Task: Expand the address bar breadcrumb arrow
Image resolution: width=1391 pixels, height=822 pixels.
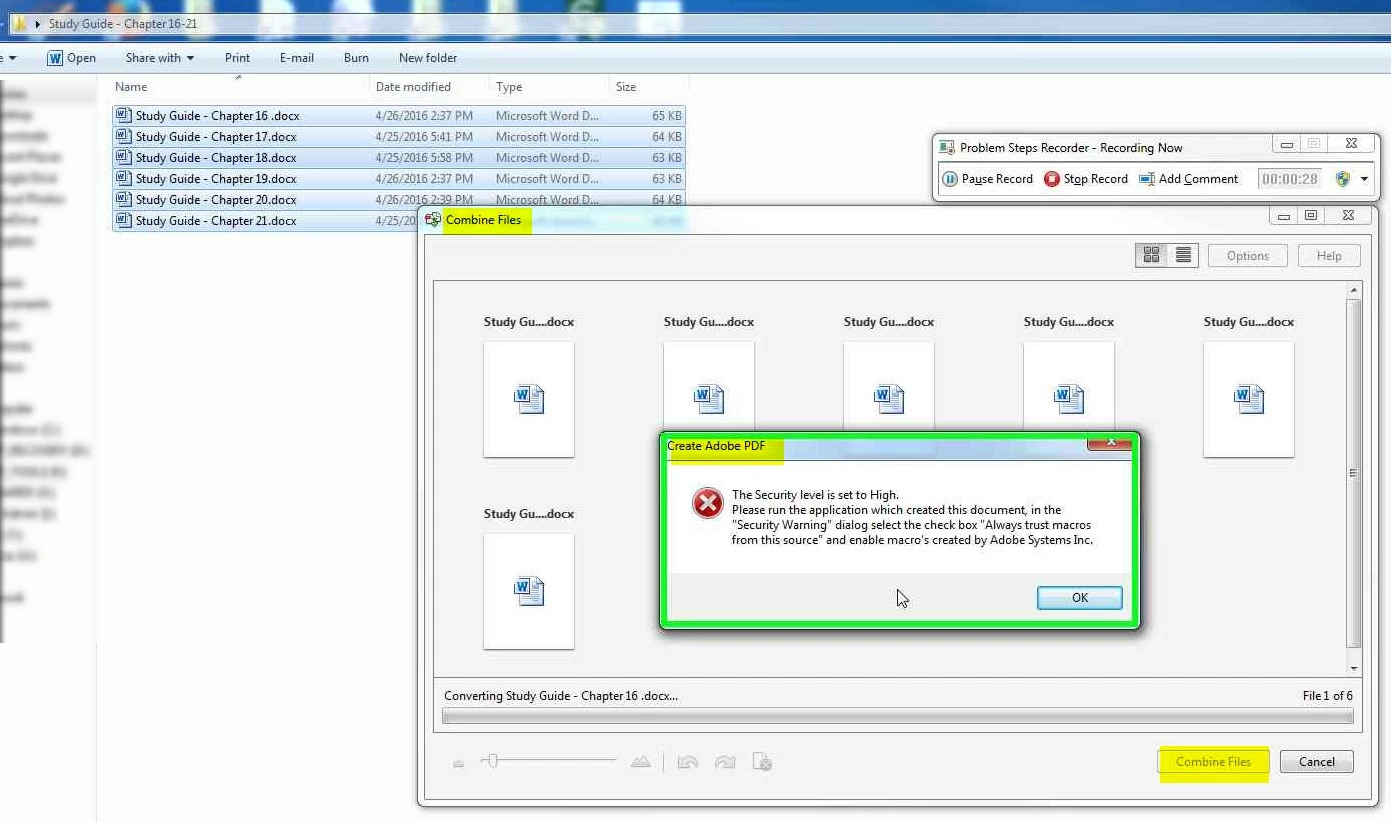Action: tap(38, 24)
